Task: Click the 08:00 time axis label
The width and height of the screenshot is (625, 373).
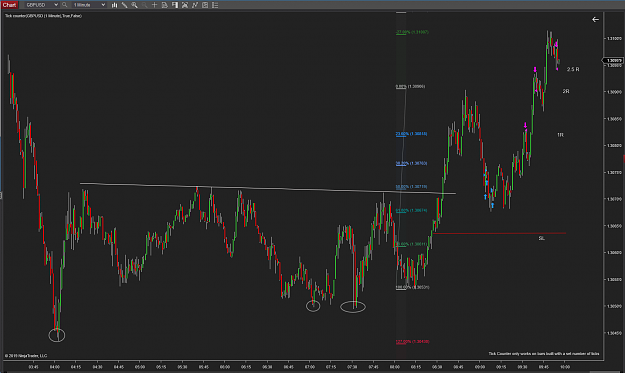Action: (395, 367)
